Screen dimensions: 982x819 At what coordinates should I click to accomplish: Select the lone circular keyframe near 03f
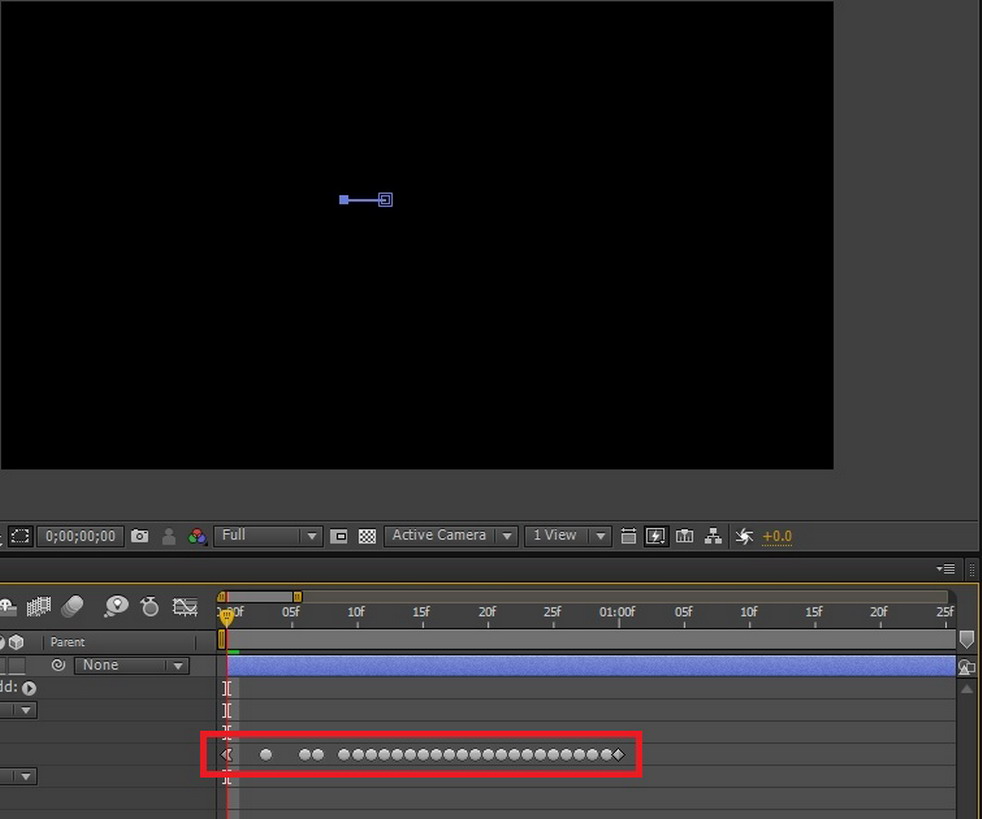(266, 755)
